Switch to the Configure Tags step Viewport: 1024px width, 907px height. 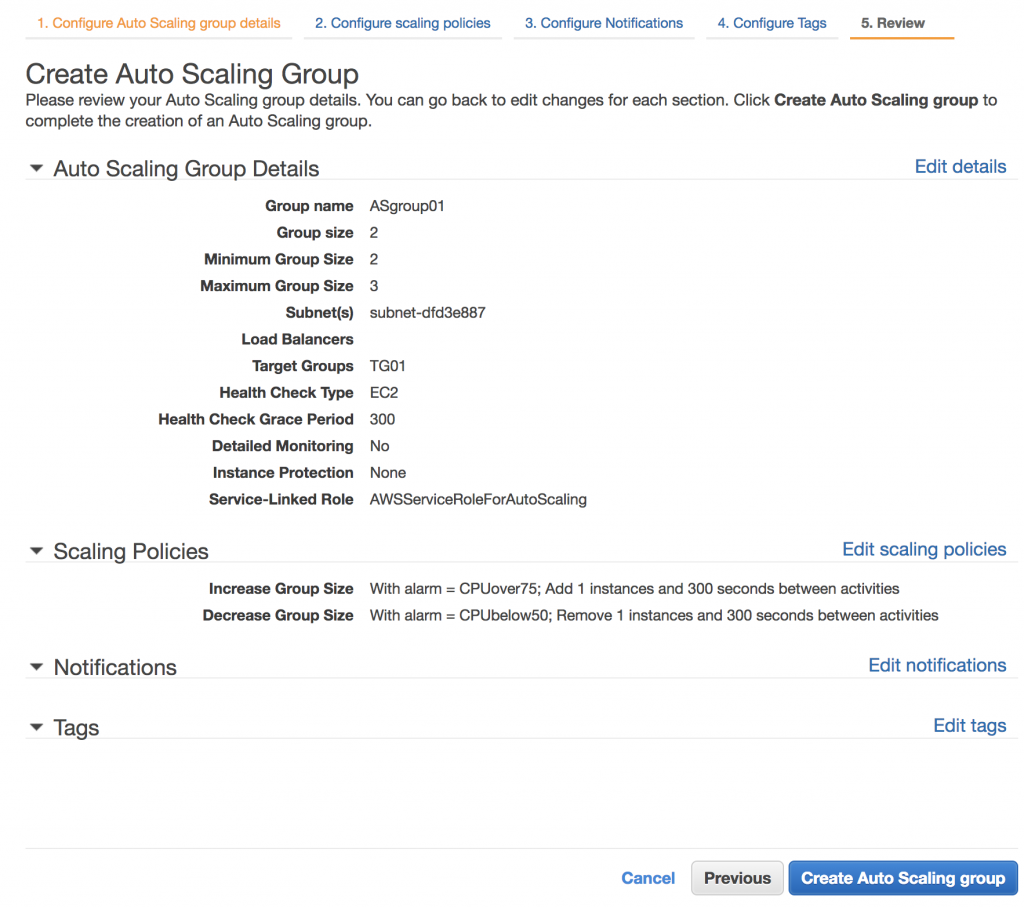point(772,22)
